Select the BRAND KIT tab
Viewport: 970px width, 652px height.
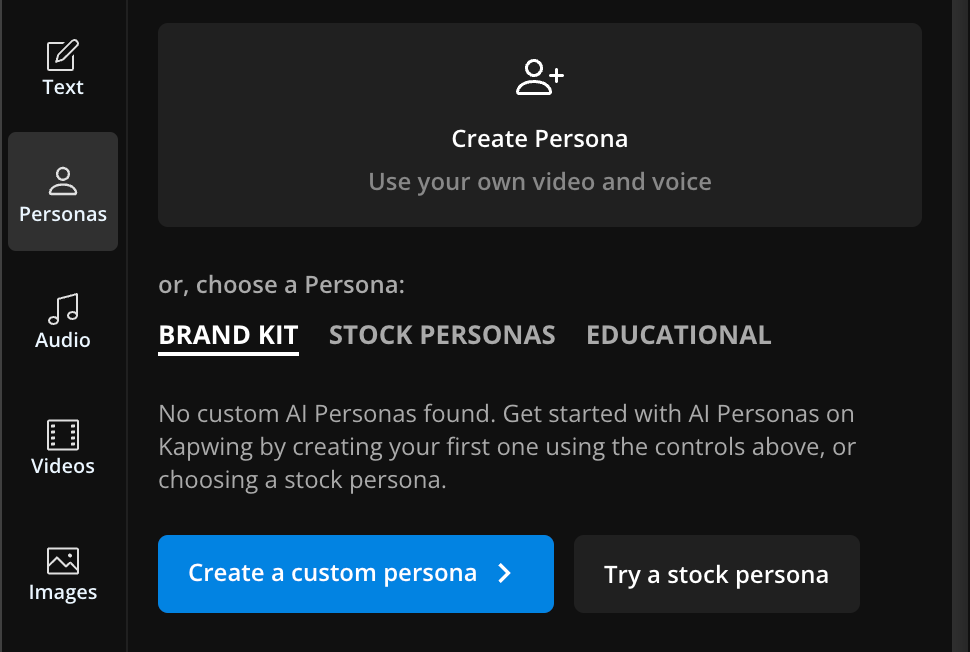[228, 335]
